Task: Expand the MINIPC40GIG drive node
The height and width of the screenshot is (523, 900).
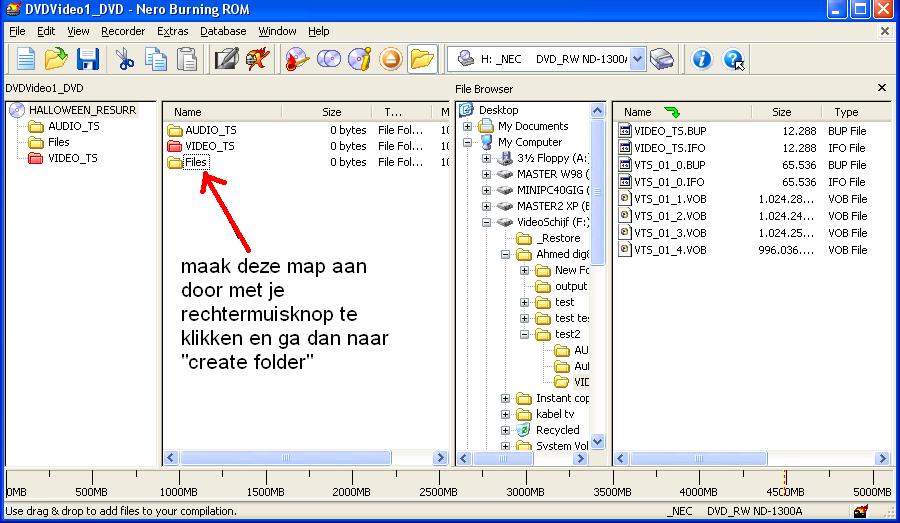Action: tap(486, 190)
